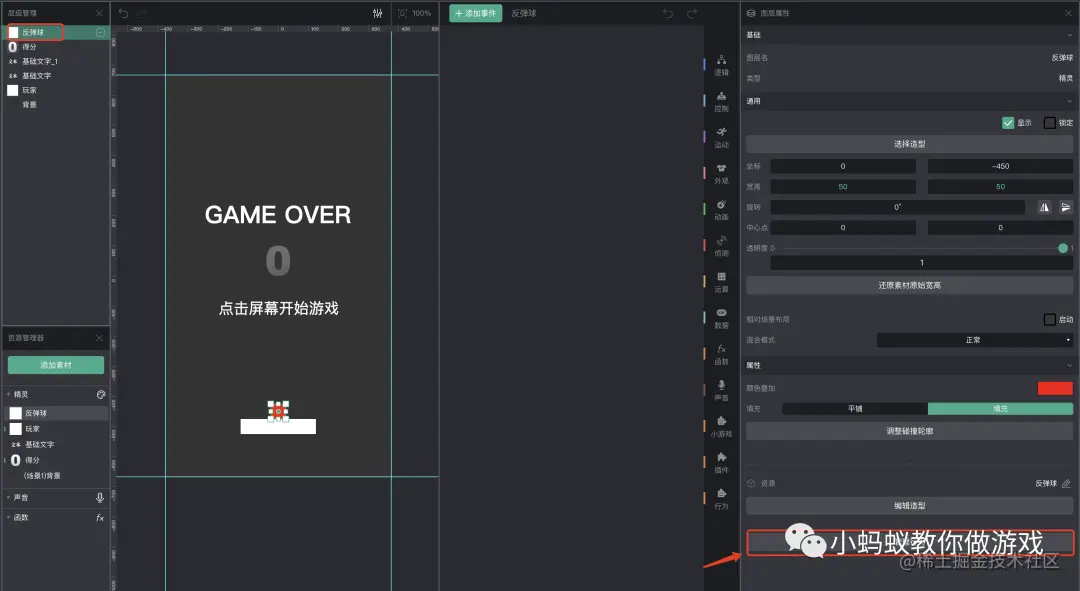Click the palette icon in 精灵 section
This screenshot has width=1080, height=591.
[101, 395]
